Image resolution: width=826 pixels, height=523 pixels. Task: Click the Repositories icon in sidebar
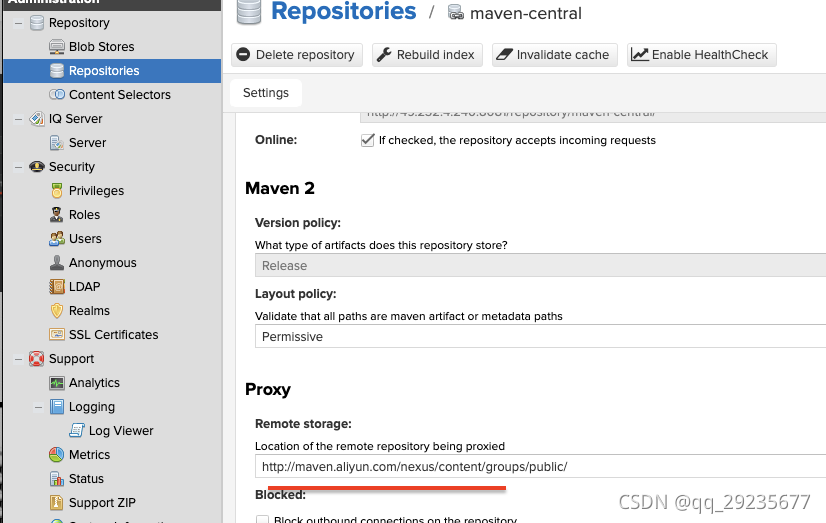click(x=57, y=71)
